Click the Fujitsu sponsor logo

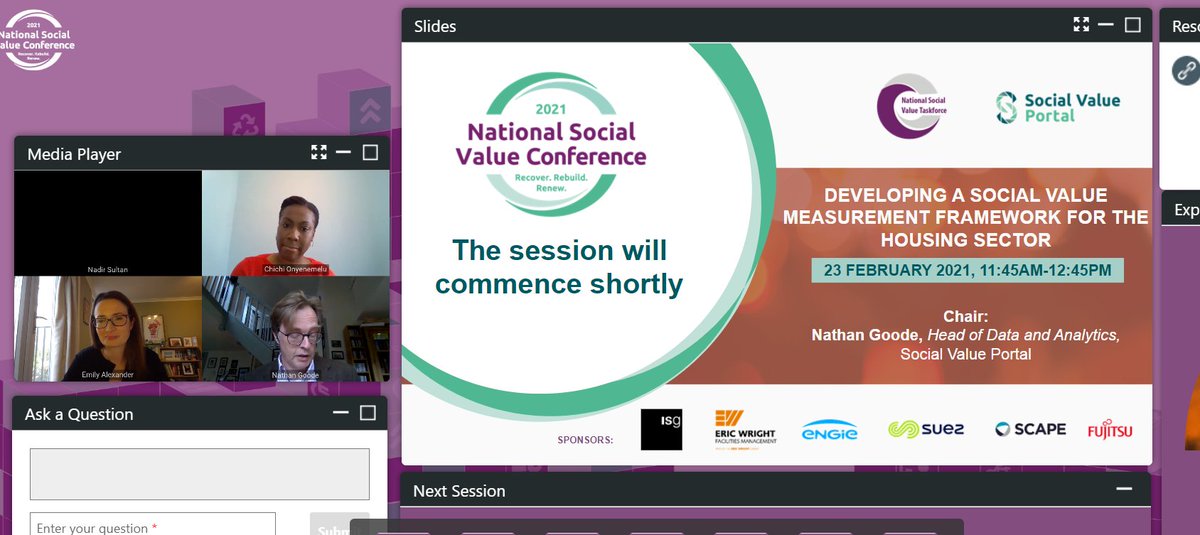[1110, 430]
